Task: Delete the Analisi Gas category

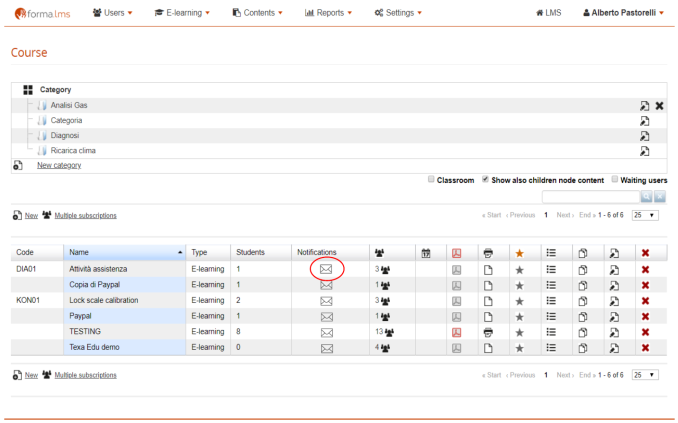Action: (x=660, y=105)
